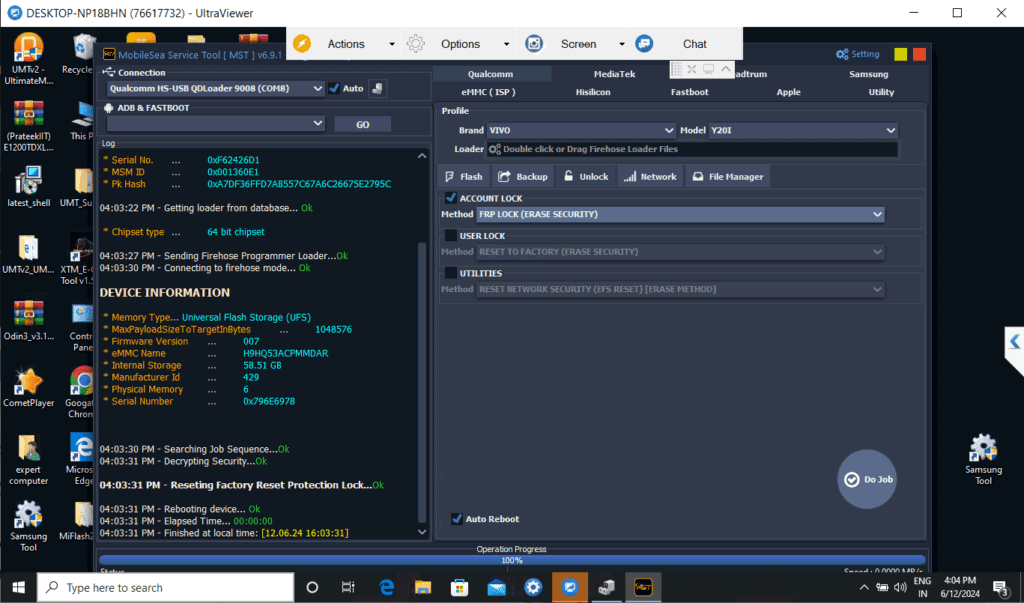Enable the USER LOCK checkbox
Viewport: 1024px width, 603px height.
pos(451,236)
